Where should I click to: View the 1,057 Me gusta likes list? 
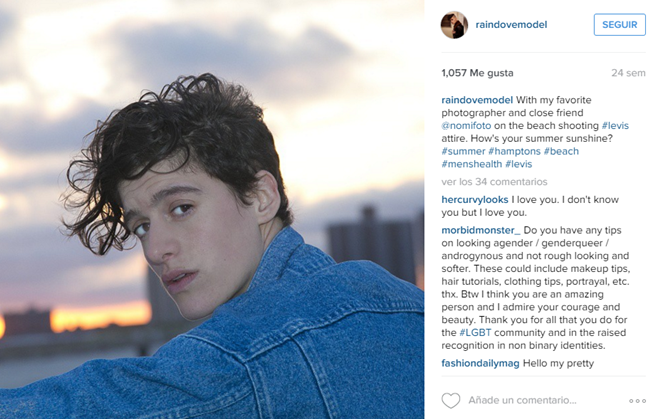click(x=477, y=73)
